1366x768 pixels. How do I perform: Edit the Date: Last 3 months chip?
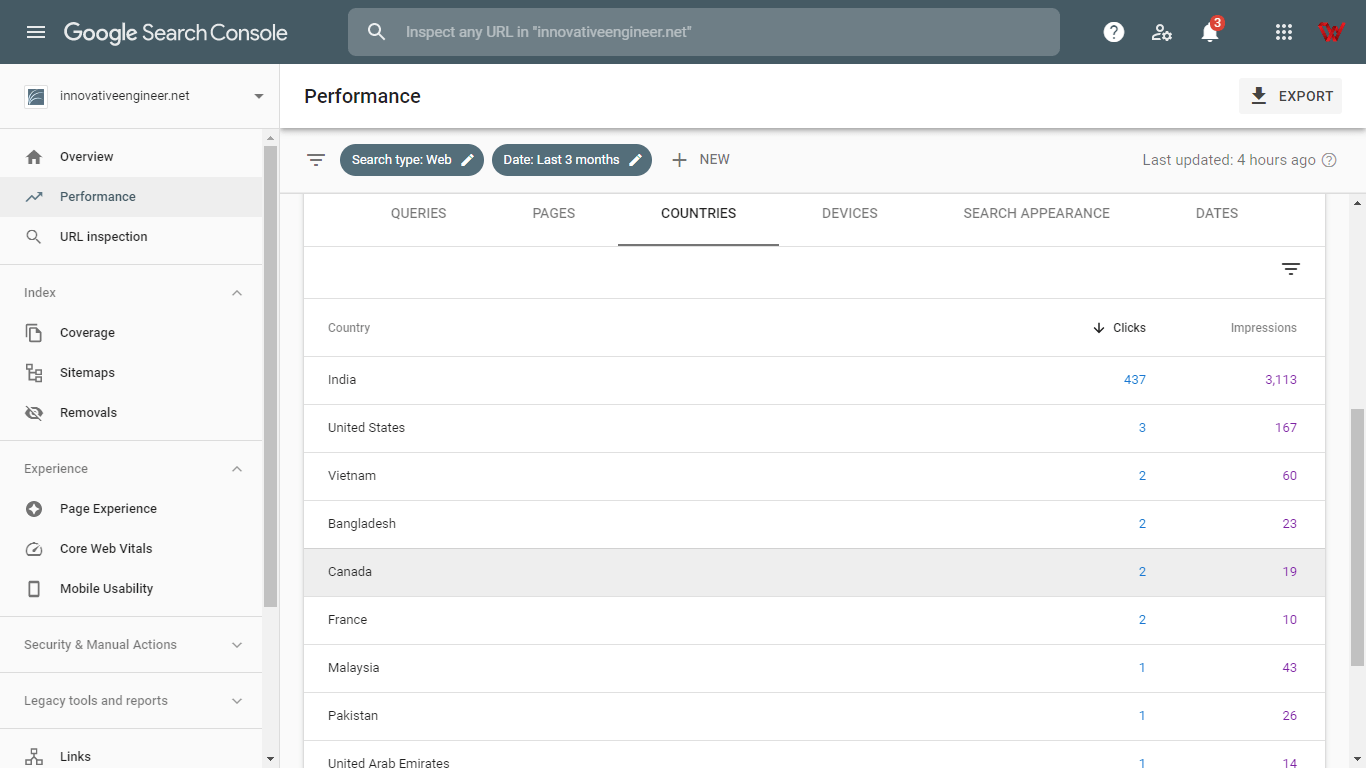click(x=572, y=160)
